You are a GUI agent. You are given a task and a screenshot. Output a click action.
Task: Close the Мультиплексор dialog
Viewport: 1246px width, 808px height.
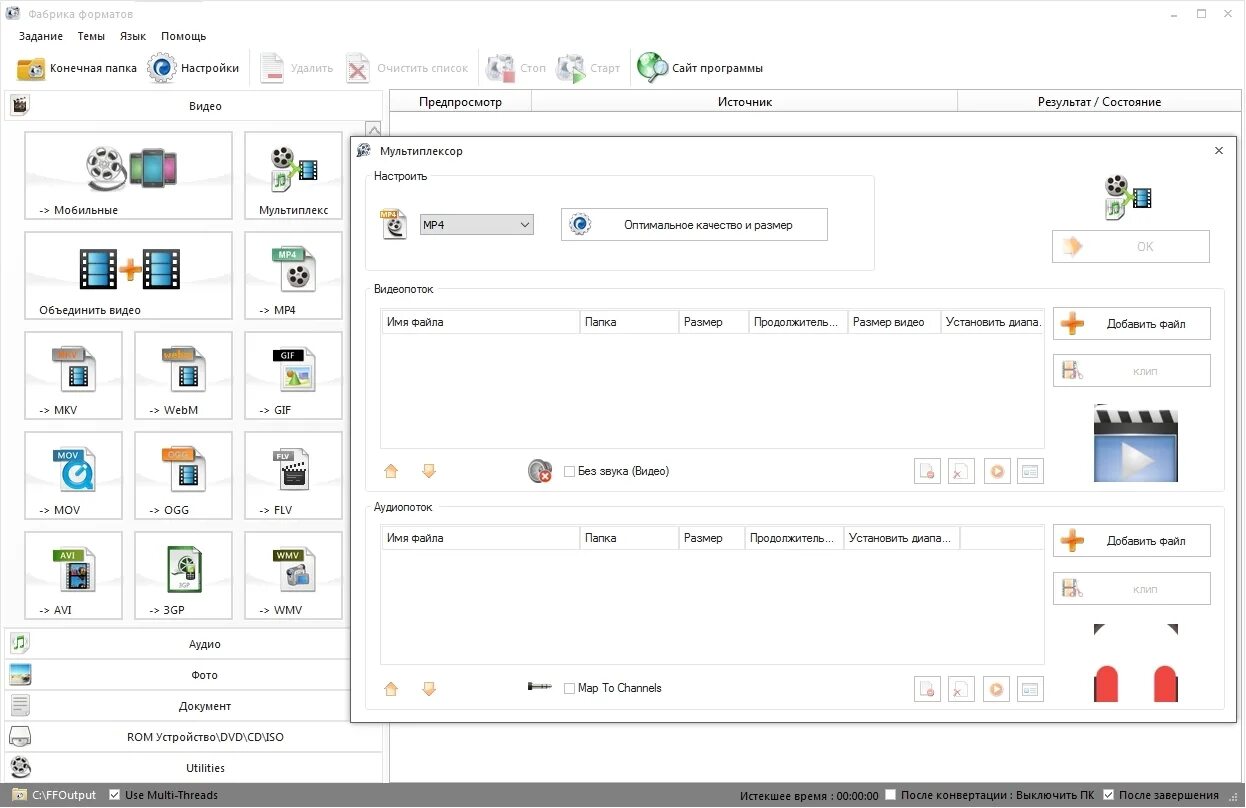(1218, 151)
